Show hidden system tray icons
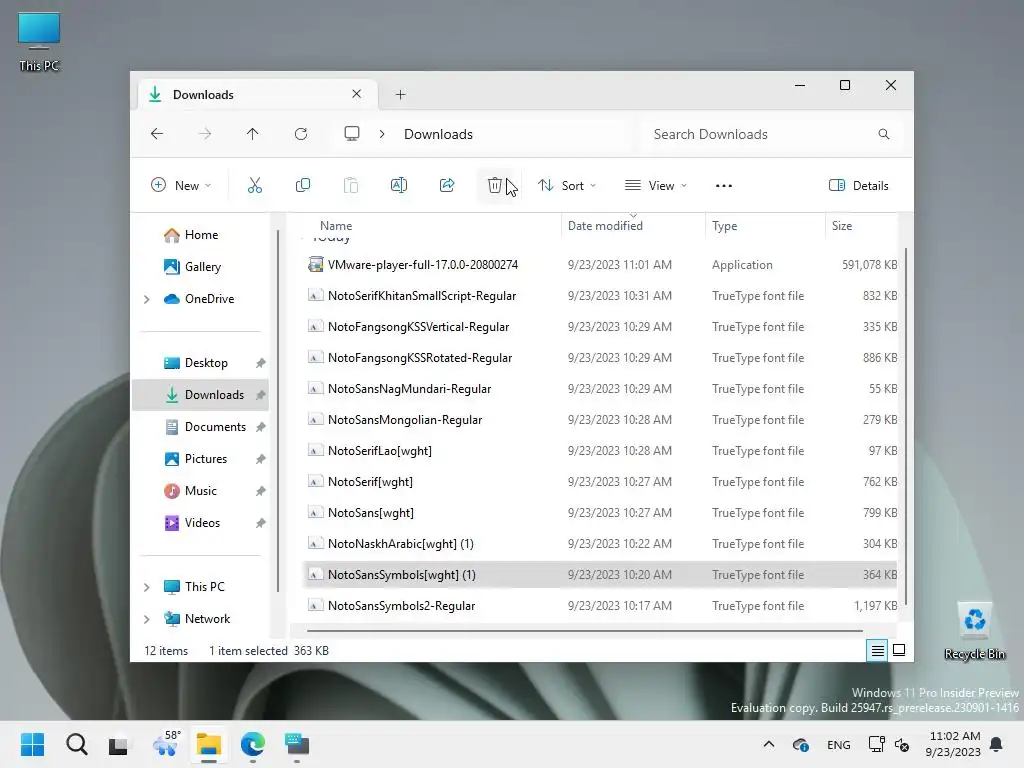 [x=769, y=744]
